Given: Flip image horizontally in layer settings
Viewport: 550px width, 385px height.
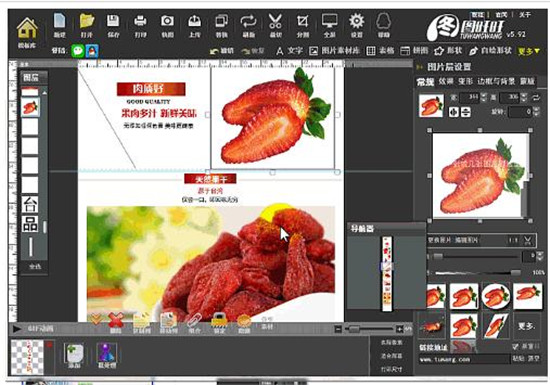Looking at the screenshot, I should pos(454,112).
